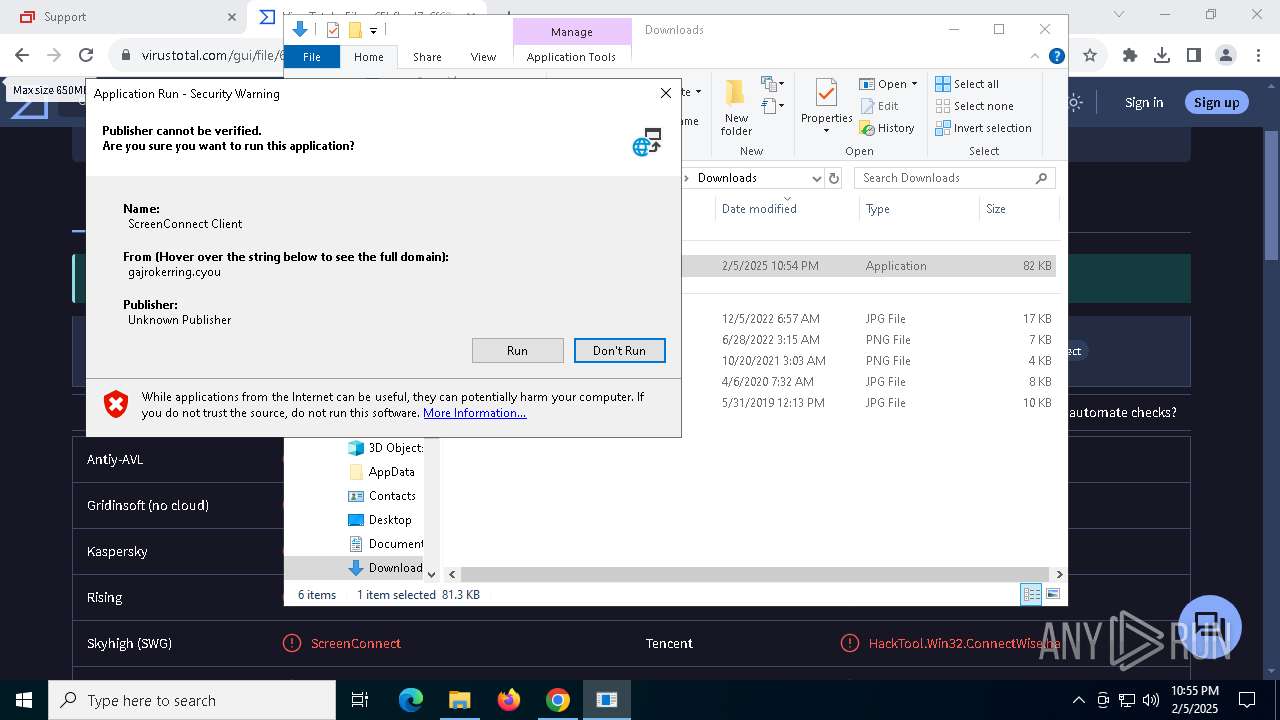Open Microsoft Edge from the taskbar
Image resolution: width=1280 pixels, height=720 pixels.
[411, 700]
